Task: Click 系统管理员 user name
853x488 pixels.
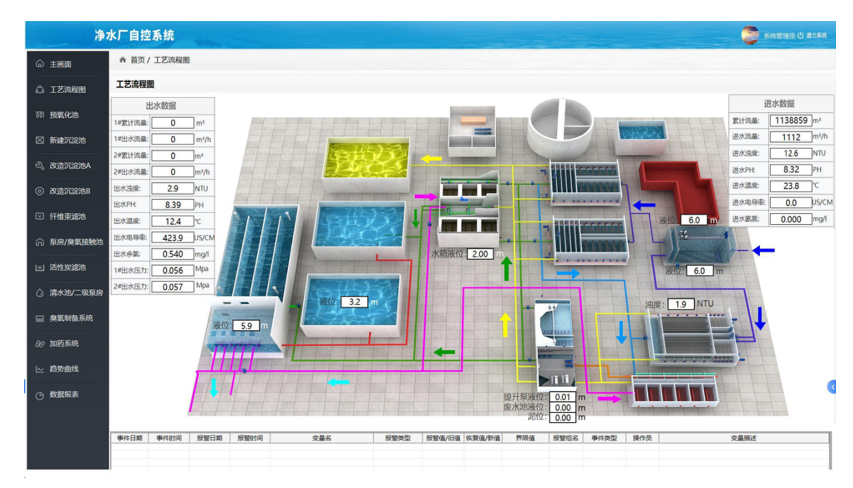Action: click(779, 35)
